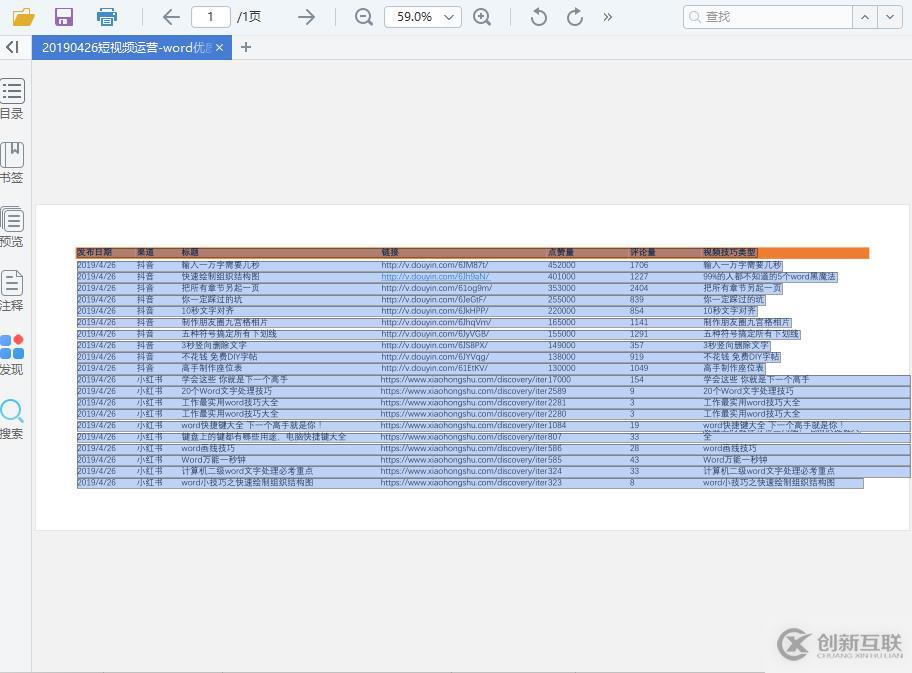
Task: Print the document with the printer icon
Action: (106, 17)
